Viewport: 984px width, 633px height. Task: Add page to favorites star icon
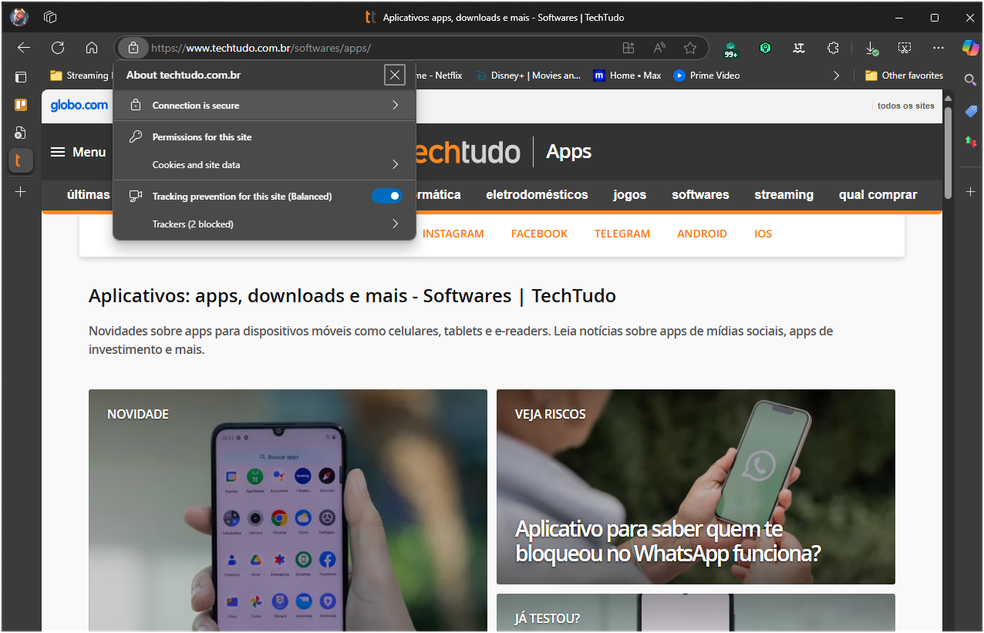pos(690,48)
